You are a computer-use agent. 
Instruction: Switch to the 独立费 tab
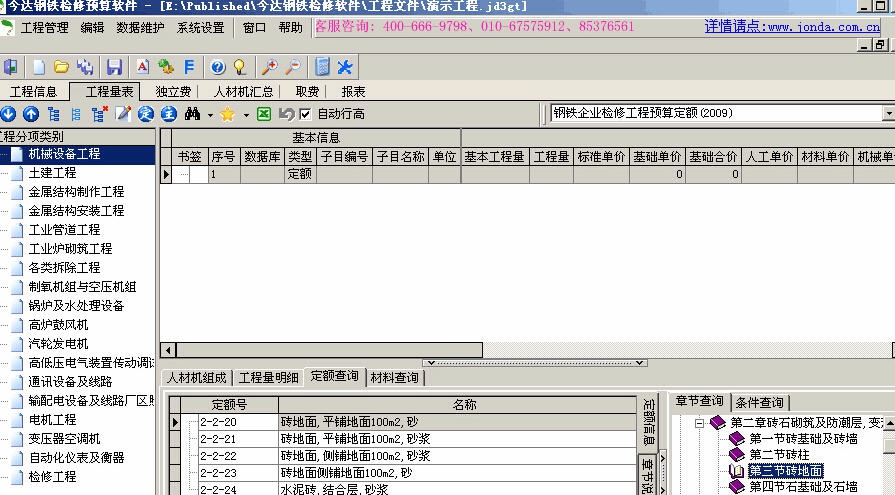(173, 92)
